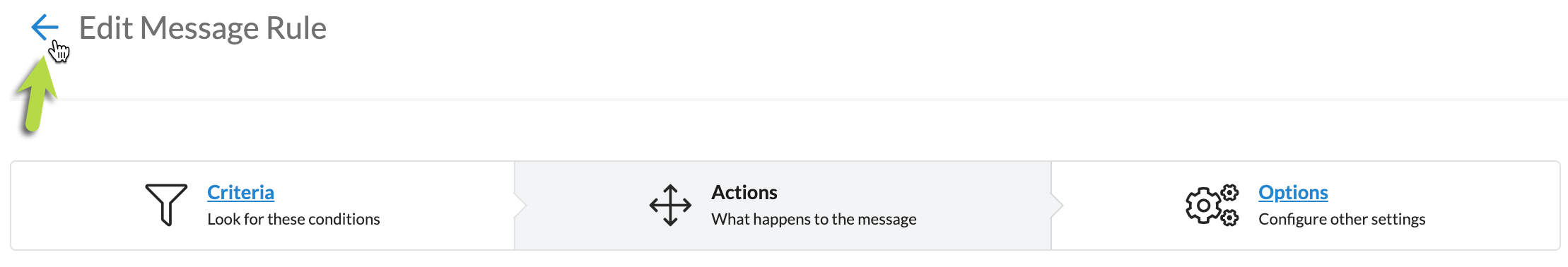The image size is (1568, 267).
Task: Select the Actions step label
Action: (x=744, y=192)
